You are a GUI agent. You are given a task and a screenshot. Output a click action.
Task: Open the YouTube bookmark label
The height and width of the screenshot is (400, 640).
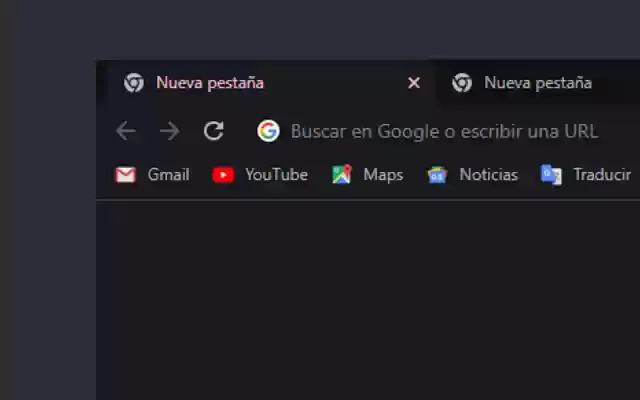tap(276, 175)
